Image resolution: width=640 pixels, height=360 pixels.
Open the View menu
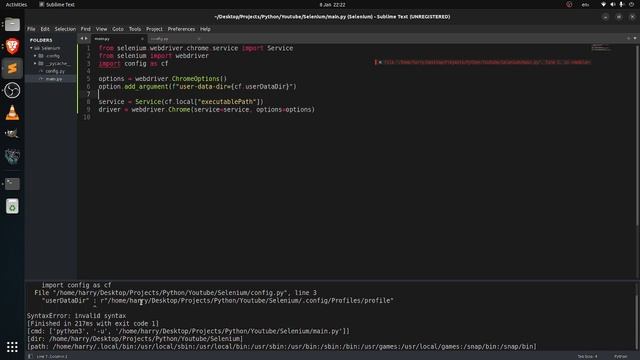coord(101,29)
